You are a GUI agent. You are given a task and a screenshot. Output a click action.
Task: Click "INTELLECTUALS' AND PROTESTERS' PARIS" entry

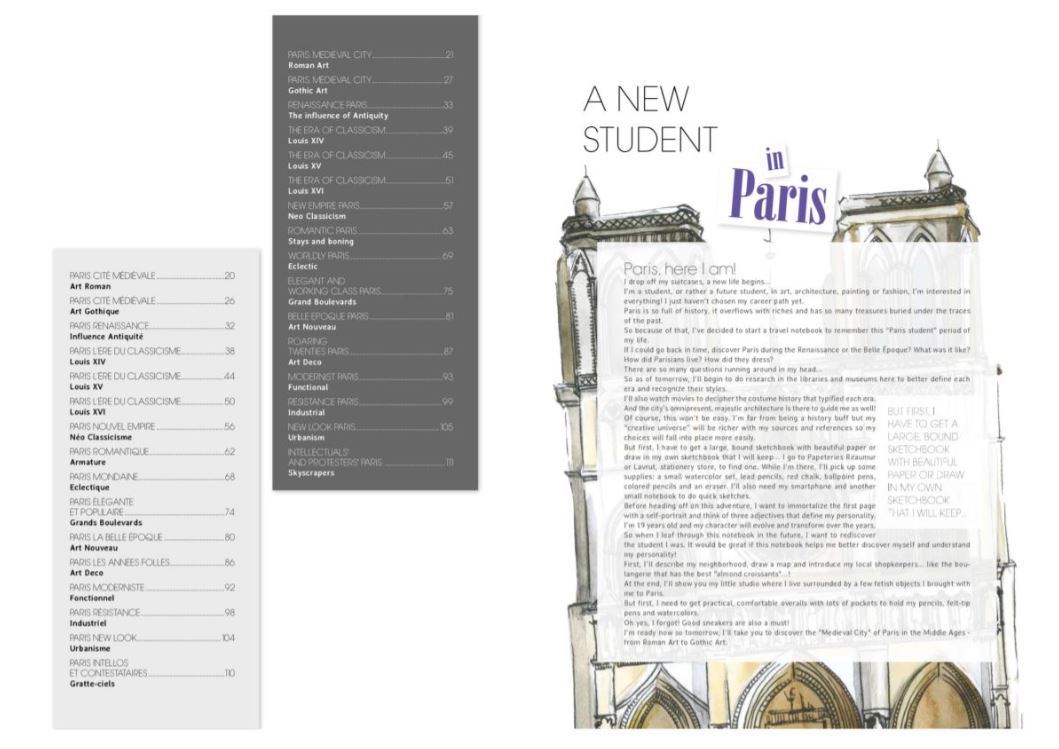pos(371,457)
